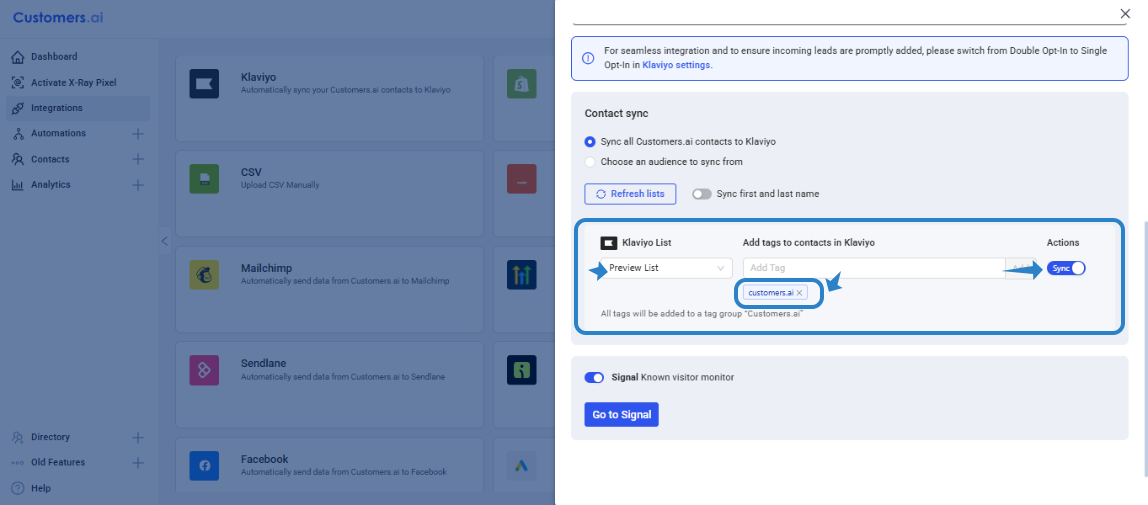This screenshot has width=1148, height=505.
Task: Toggle the Sync switch under Actions
Action: coord(1066,268)
